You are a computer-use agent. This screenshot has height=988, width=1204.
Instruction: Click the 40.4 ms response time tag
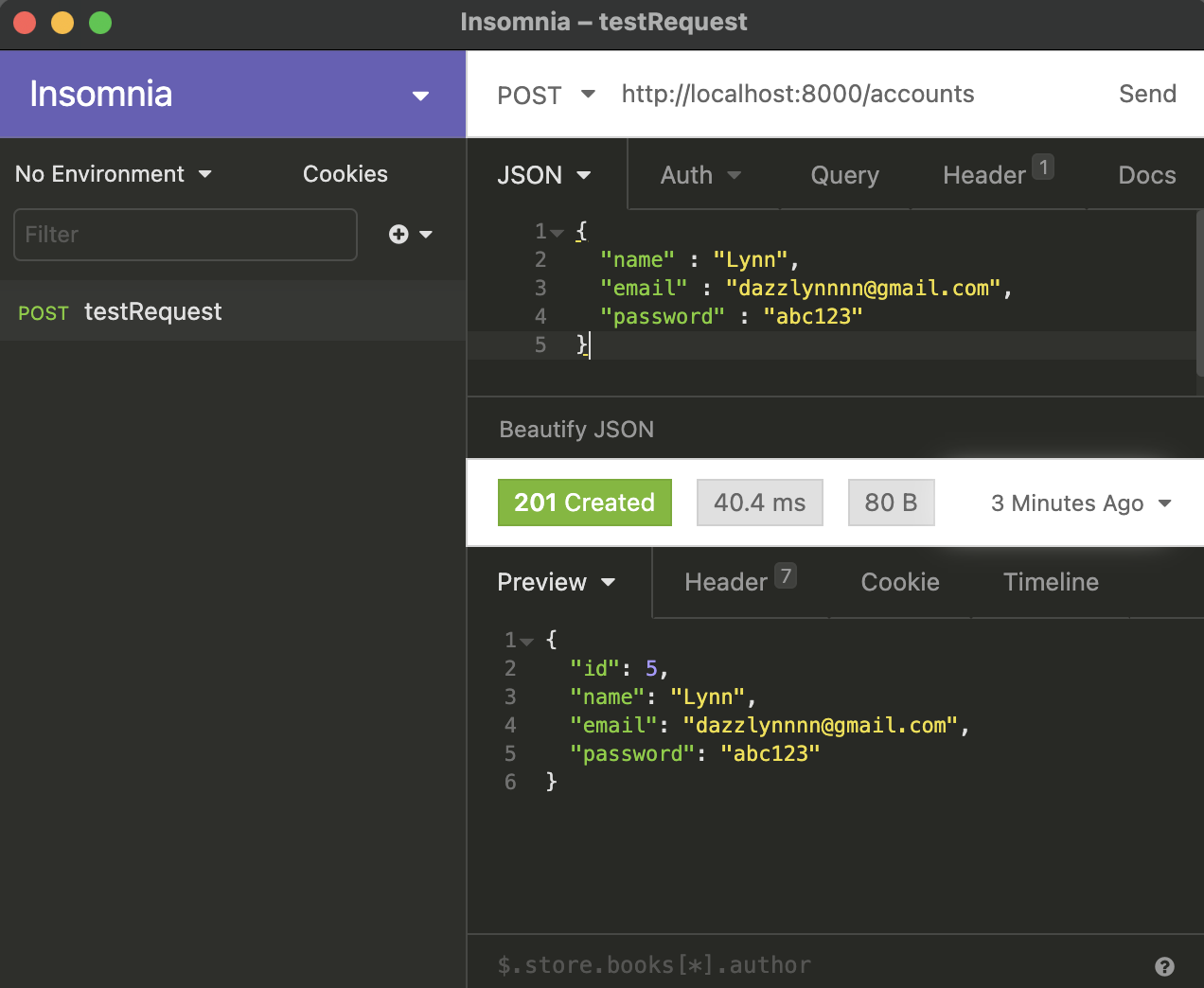coord(760,503)
